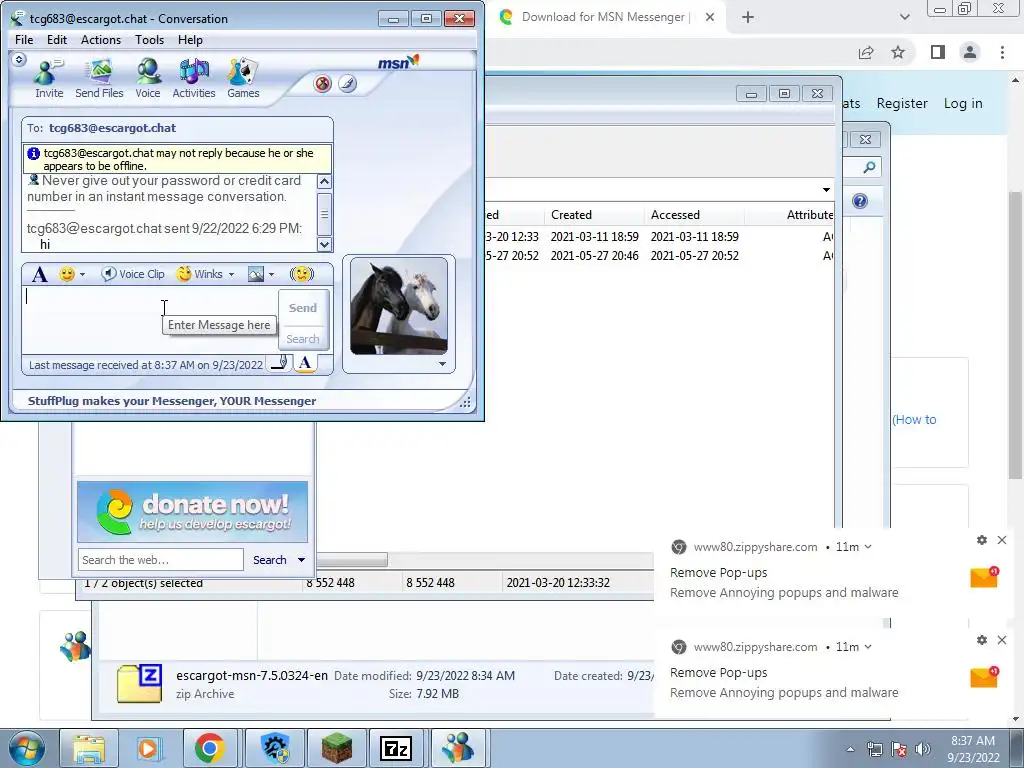1024x768 pixels.
Task: Click Search next to the web box
Action: click(270, 560)
